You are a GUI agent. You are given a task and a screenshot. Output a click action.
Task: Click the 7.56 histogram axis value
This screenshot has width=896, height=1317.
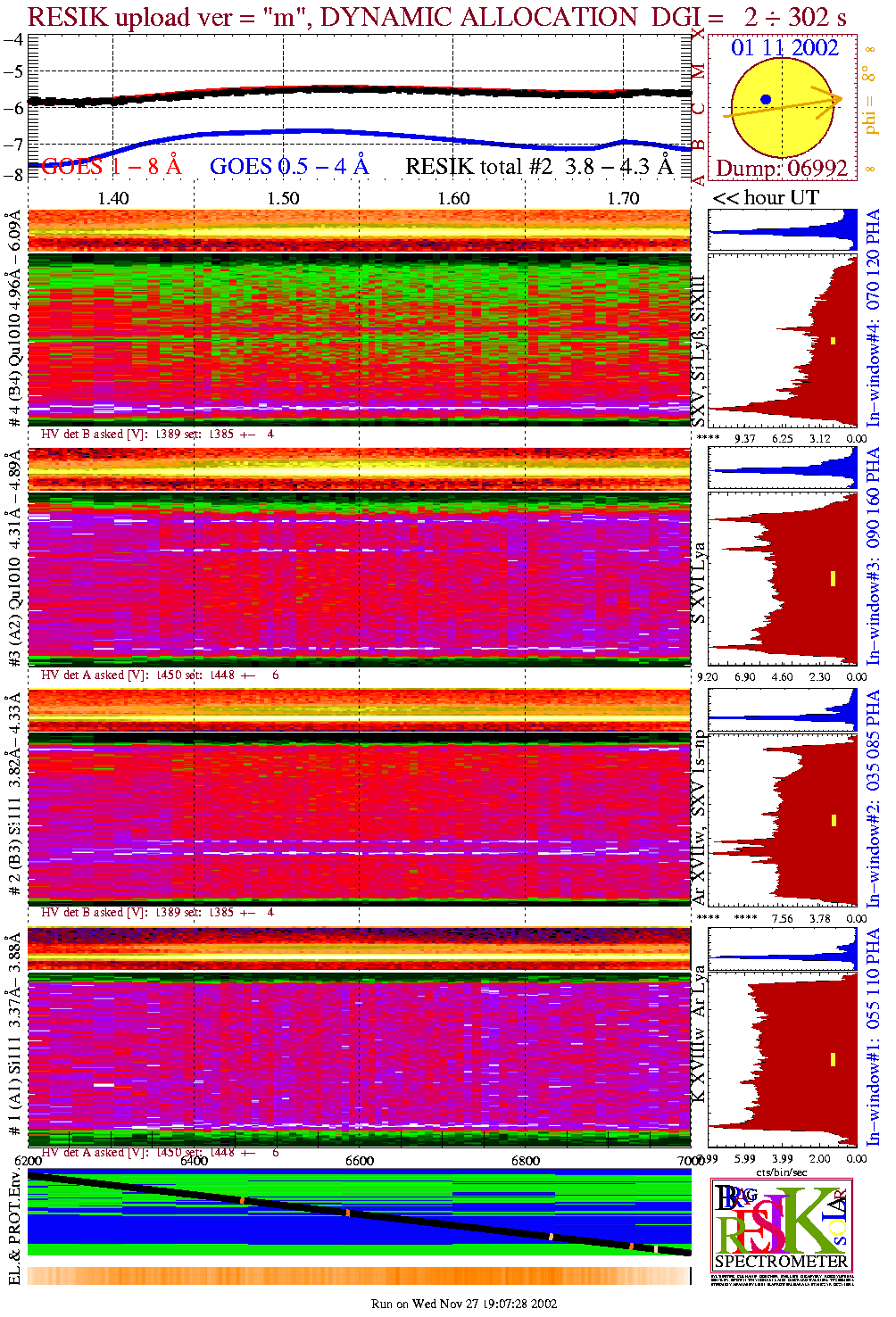[x=782, y=918]
